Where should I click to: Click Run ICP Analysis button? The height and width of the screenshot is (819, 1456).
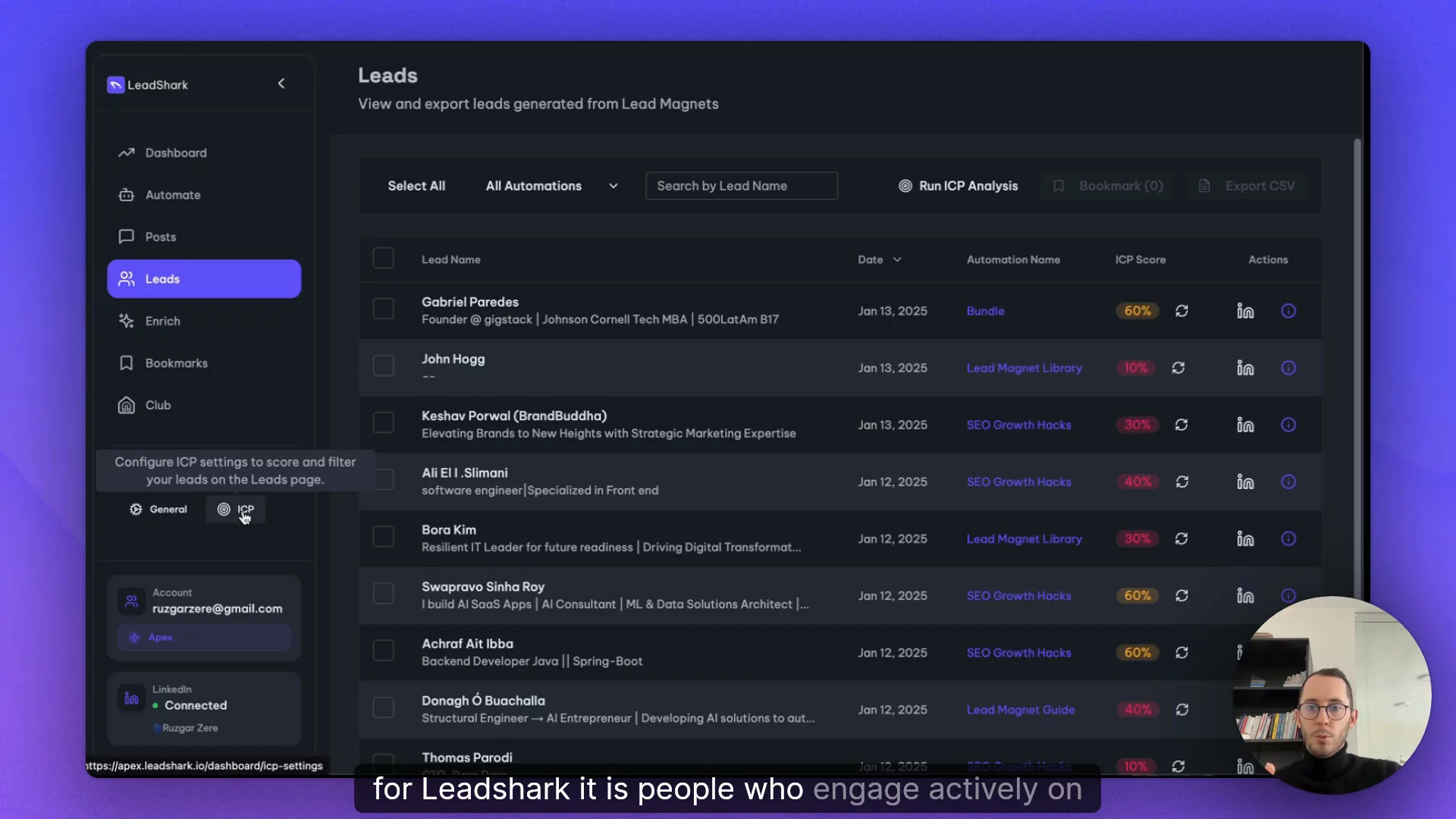click(x=959, y=186)
